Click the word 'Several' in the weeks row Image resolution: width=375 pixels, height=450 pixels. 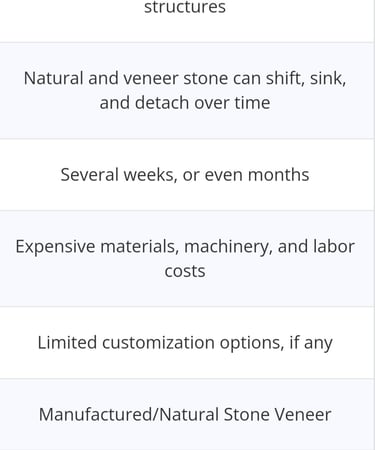(90, 175)
